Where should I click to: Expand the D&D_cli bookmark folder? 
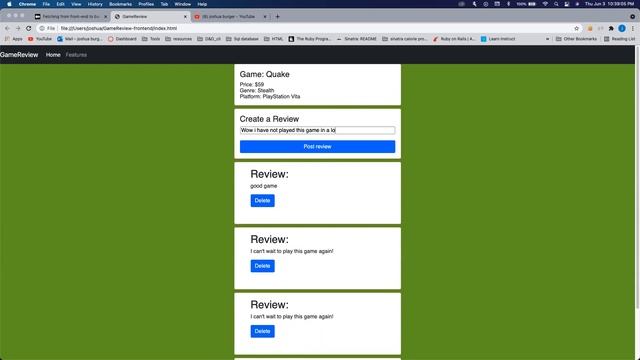tap(209, 39)
